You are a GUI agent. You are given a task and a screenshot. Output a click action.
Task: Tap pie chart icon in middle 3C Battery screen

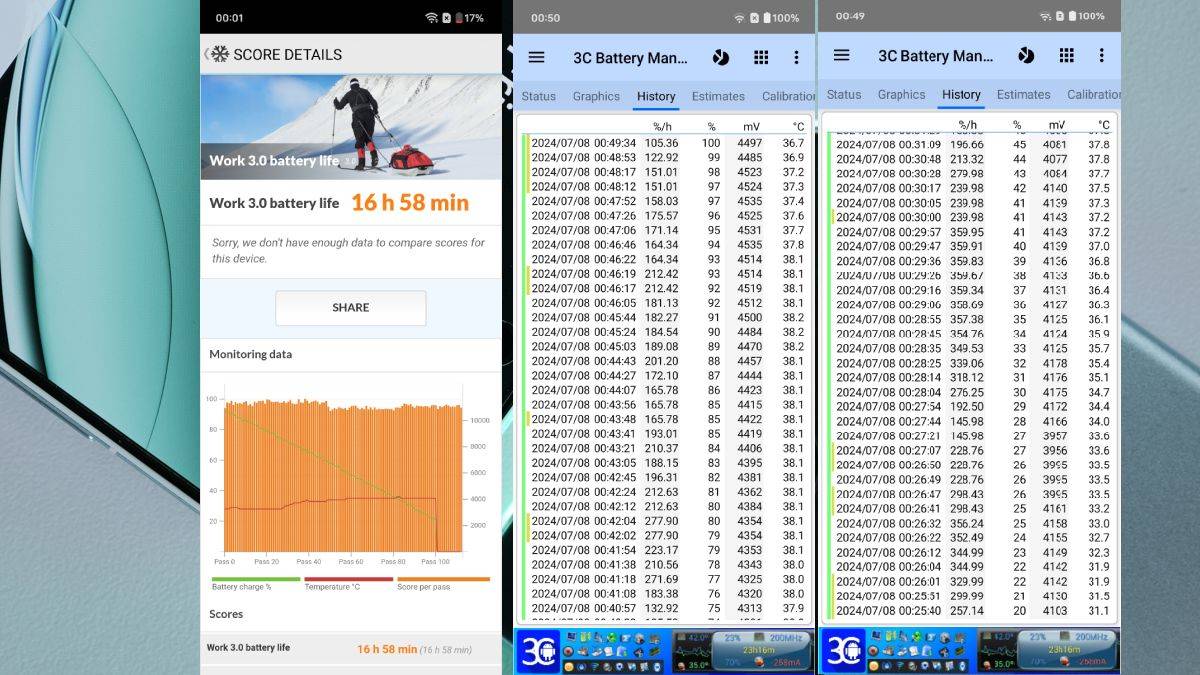720,58
